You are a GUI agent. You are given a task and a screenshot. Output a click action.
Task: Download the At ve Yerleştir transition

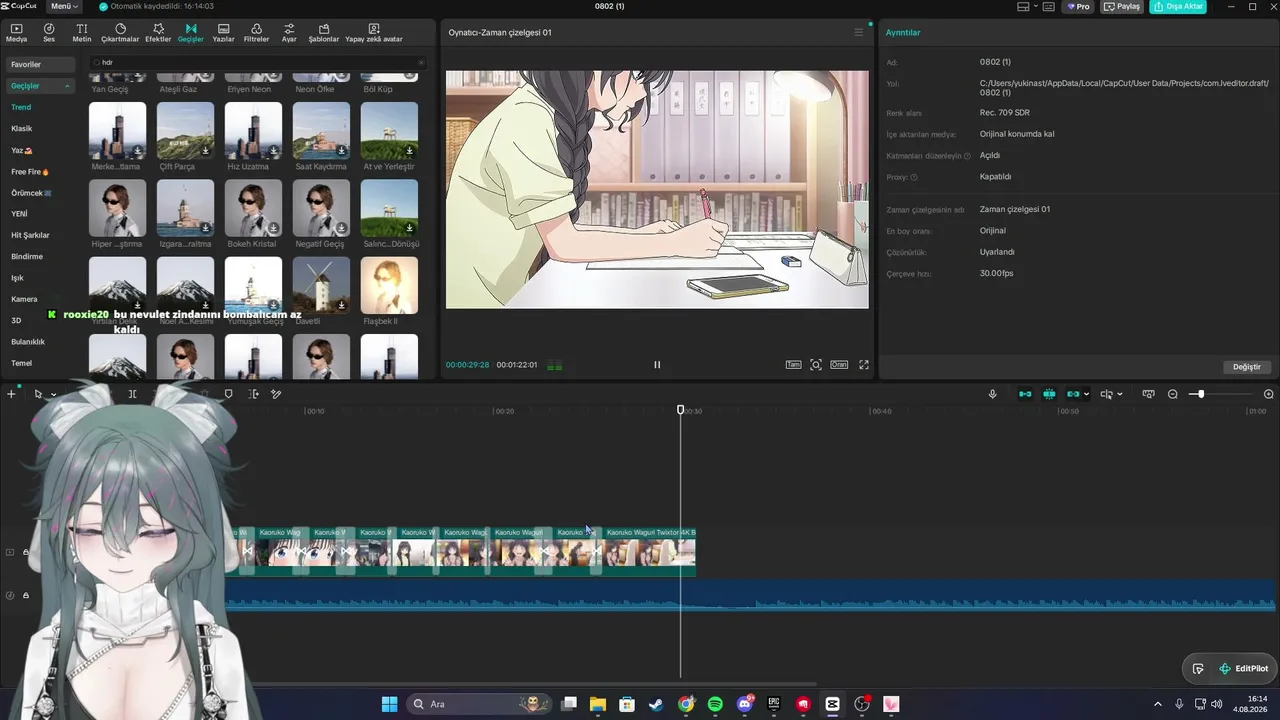409,151
